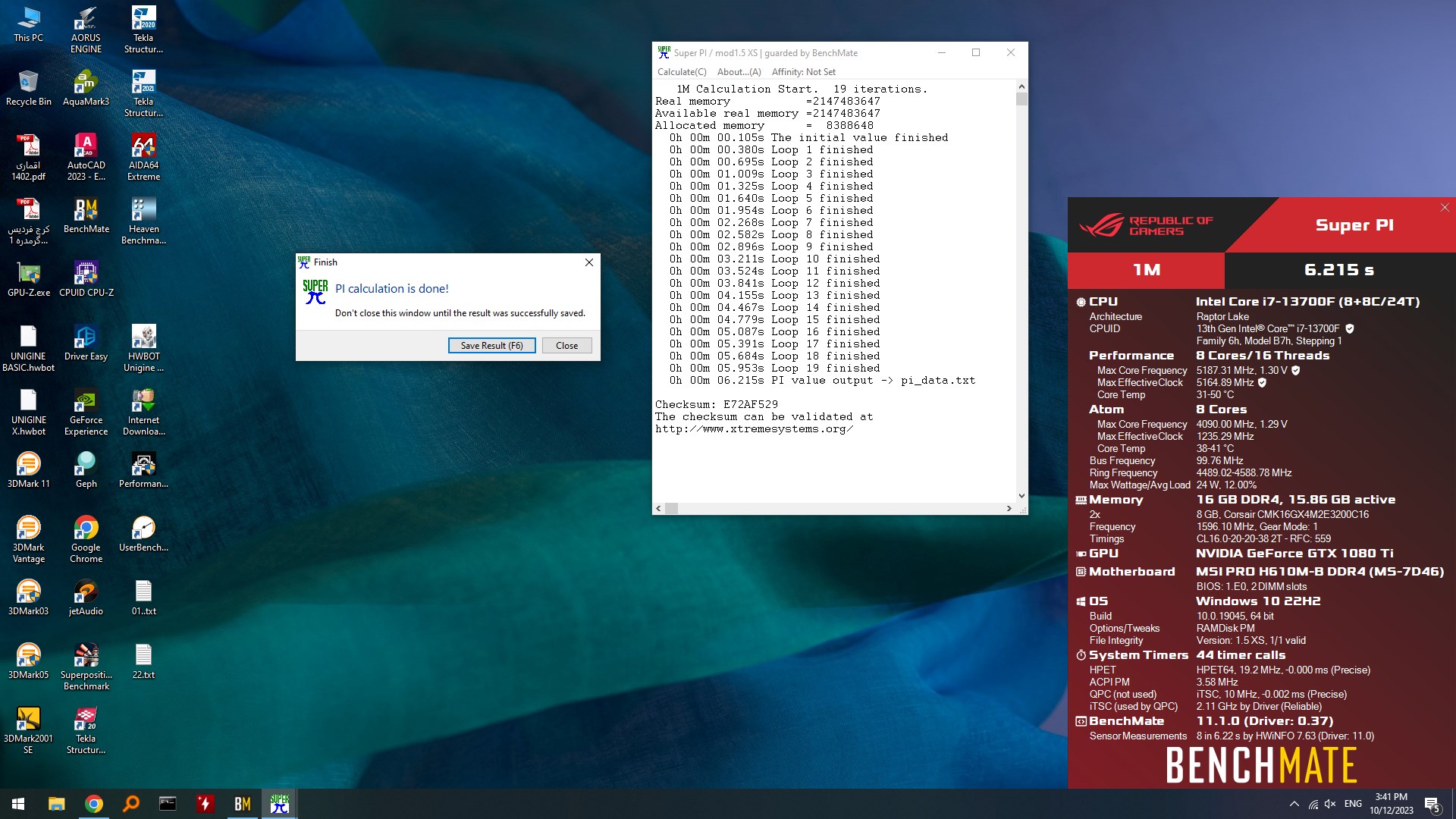
Task: Open 3DMark Vantage desktop shortcut
Action: (x=28, y=539)
